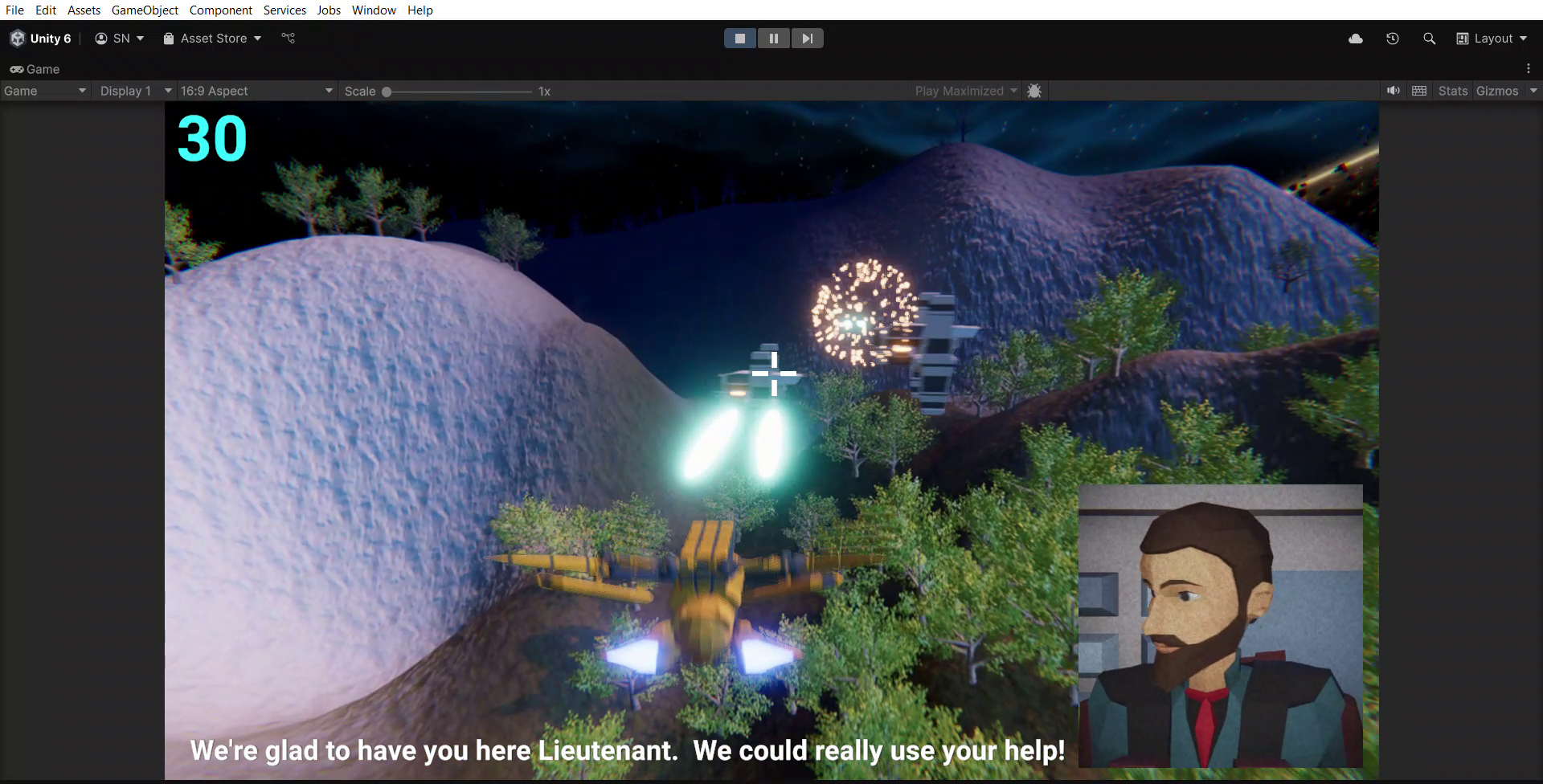Image resolution: width=1543 pixels, height=784 pixels.
Task: Toggle the frame debugger bug icon
Action: [1034, 91]
